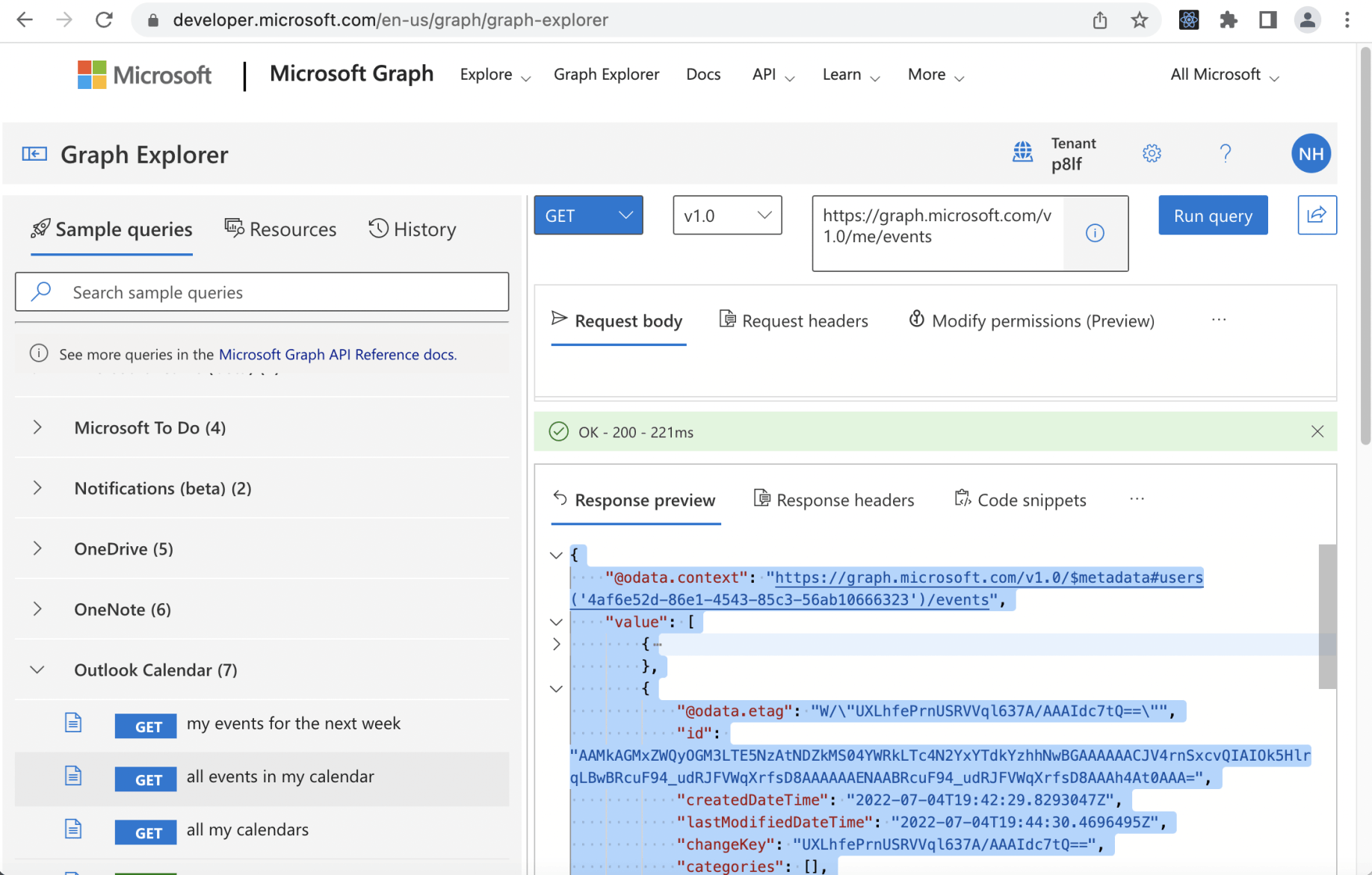Viewport: 1372px width, 875px height.
Task: Click the Search sample queries field
Action: coord(284,292)
